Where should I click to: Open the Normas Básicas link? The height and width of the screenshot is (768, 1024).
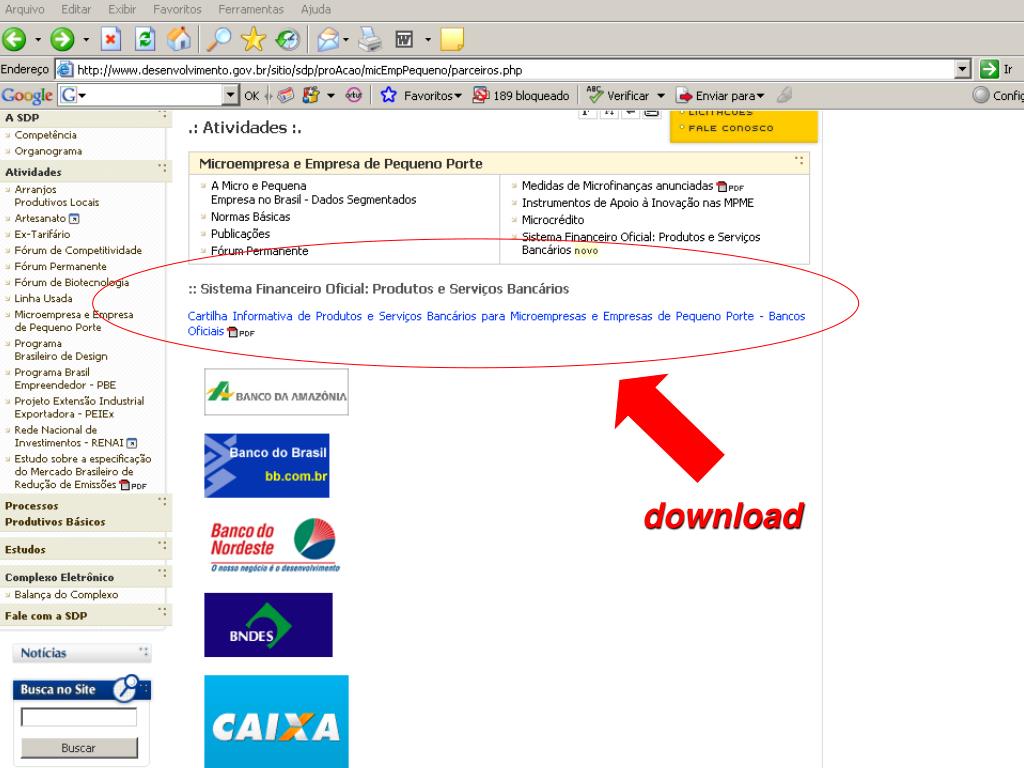tap(250, 217)
